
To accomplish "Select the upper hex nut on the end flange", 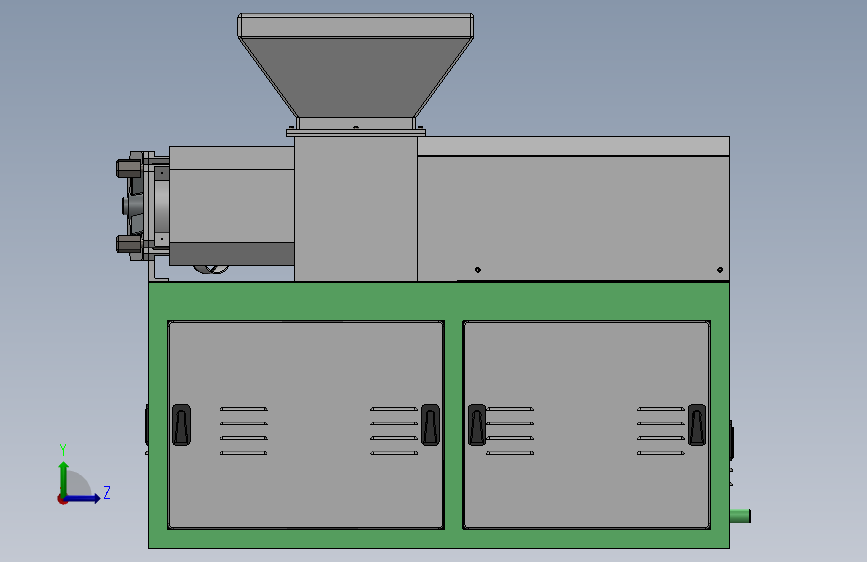I will pyautogui.click(x=128, y=168).
